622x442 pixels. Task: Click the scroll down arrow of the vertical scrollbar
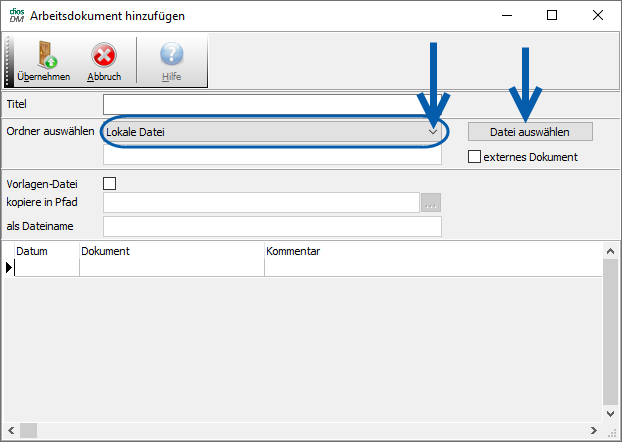coord(612,413)
